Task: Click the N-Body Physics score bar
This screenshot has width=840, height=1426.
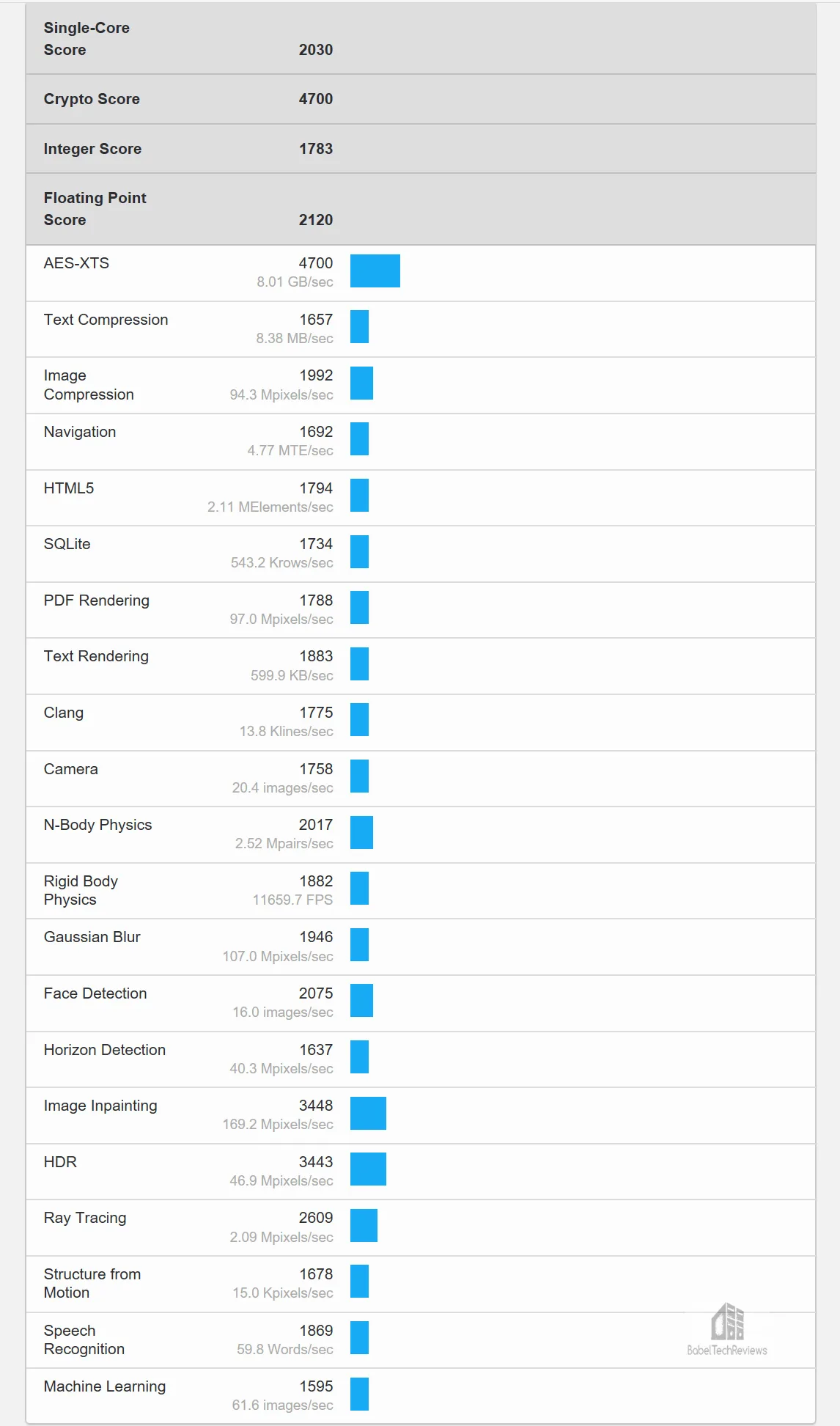Action: [361, 832]
